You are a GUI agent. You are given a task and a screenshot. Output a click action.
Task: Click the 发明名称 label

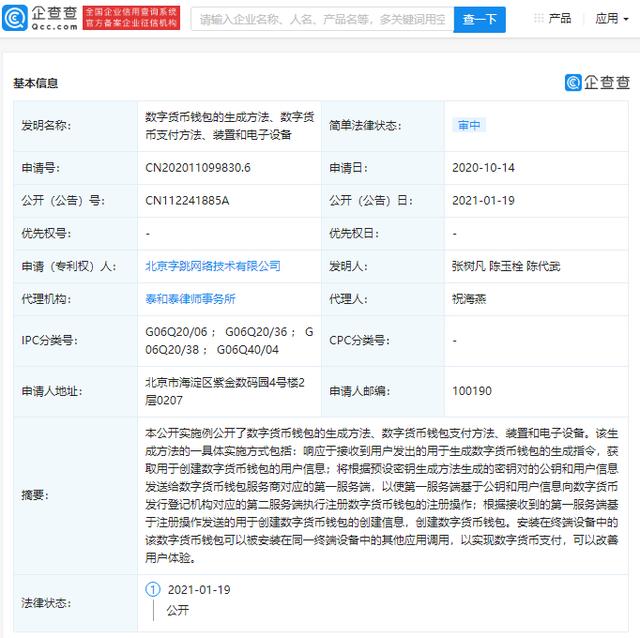[46, 125]
